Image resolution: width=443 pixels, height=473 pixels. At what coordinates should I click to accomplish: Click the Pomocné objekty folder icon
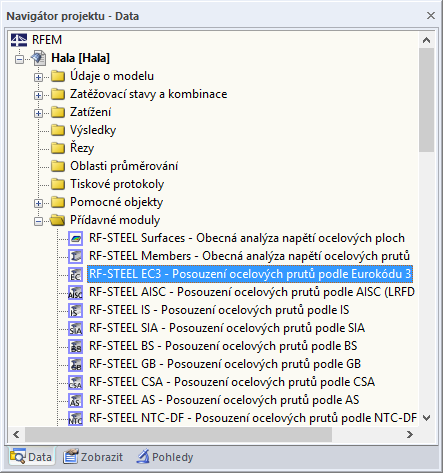tap(58, 202)
